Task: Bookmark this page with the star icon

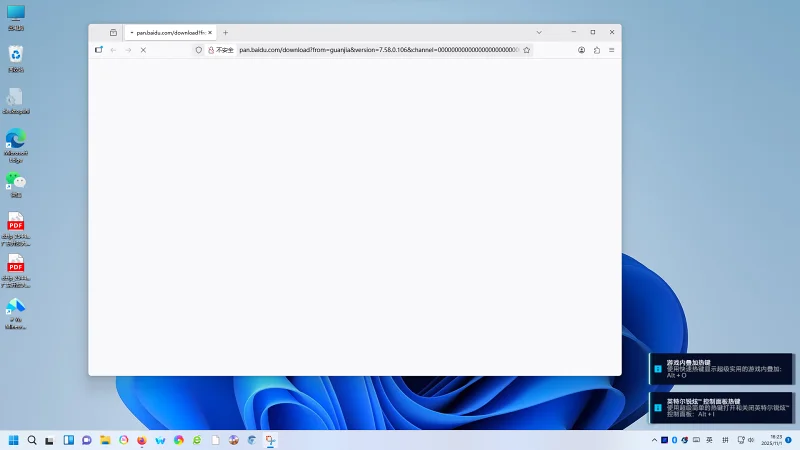Action: point(526,50)
